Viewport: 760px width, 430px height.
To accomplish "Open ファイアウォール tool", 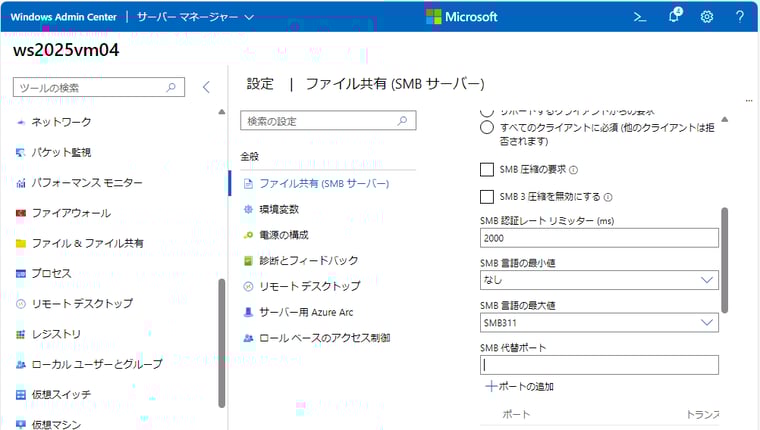I will (71, 213).
